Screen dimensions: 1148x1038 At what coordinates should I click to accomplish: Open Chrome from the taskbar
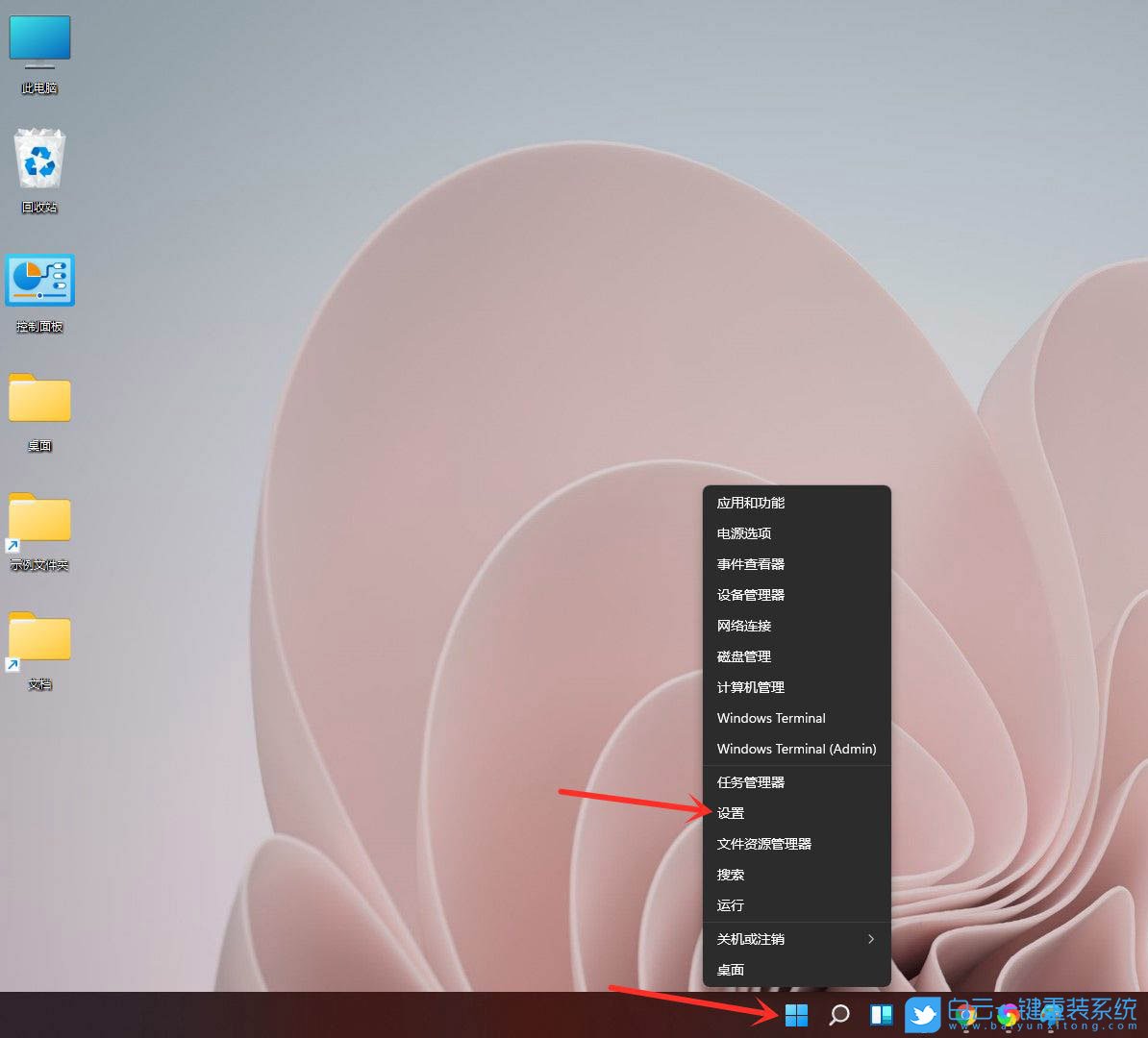click(964, 1015)
